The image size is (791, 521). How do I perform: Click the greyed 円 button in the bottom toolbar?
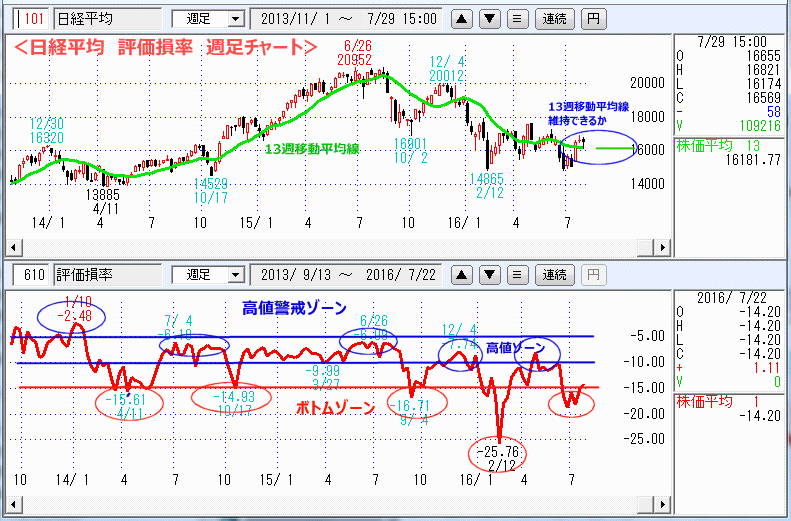(x=594, y=275)
